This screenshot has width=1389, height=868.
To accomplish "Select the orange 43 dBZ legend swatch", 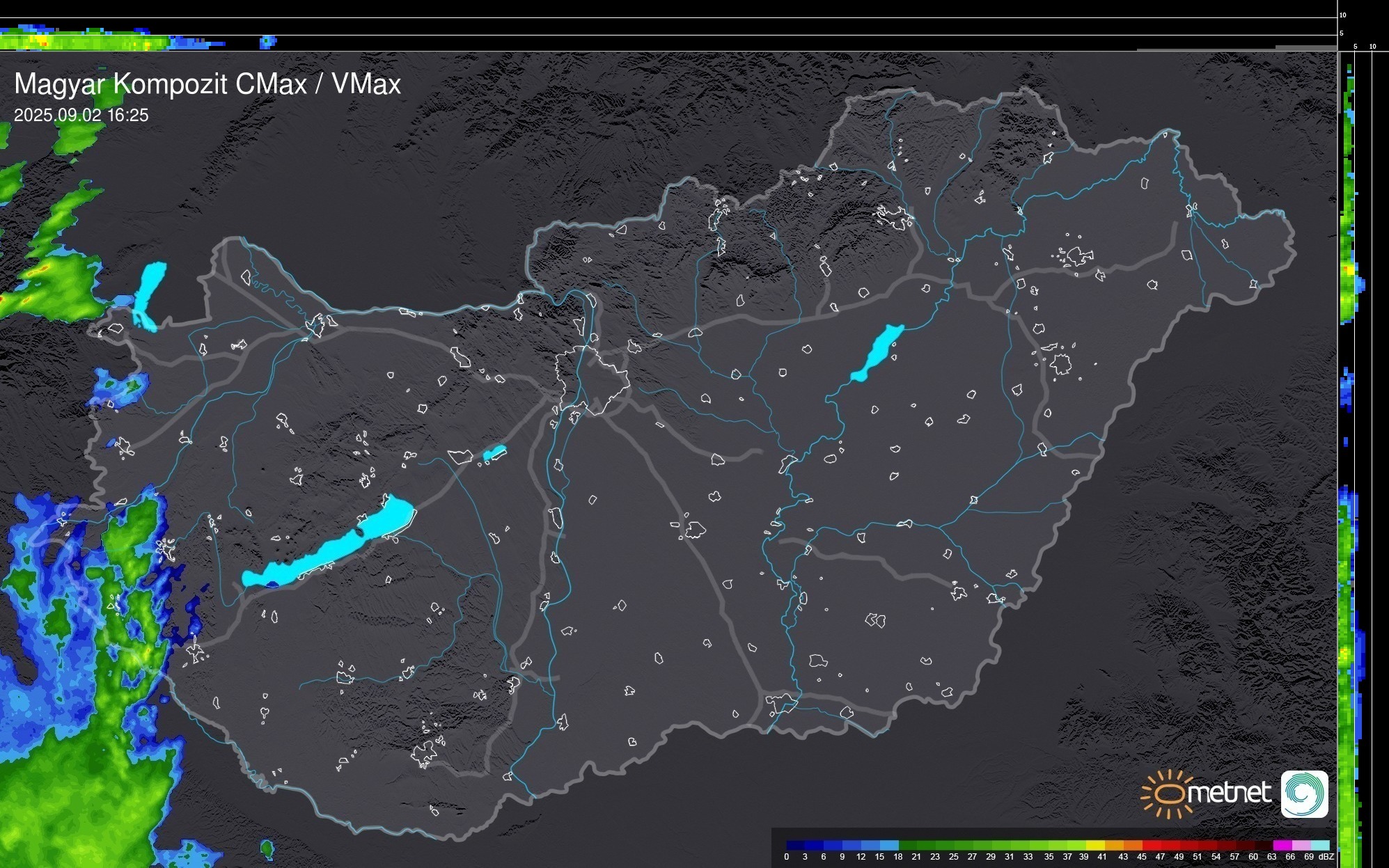I will pyautogui.click(x=1132, y=845).
